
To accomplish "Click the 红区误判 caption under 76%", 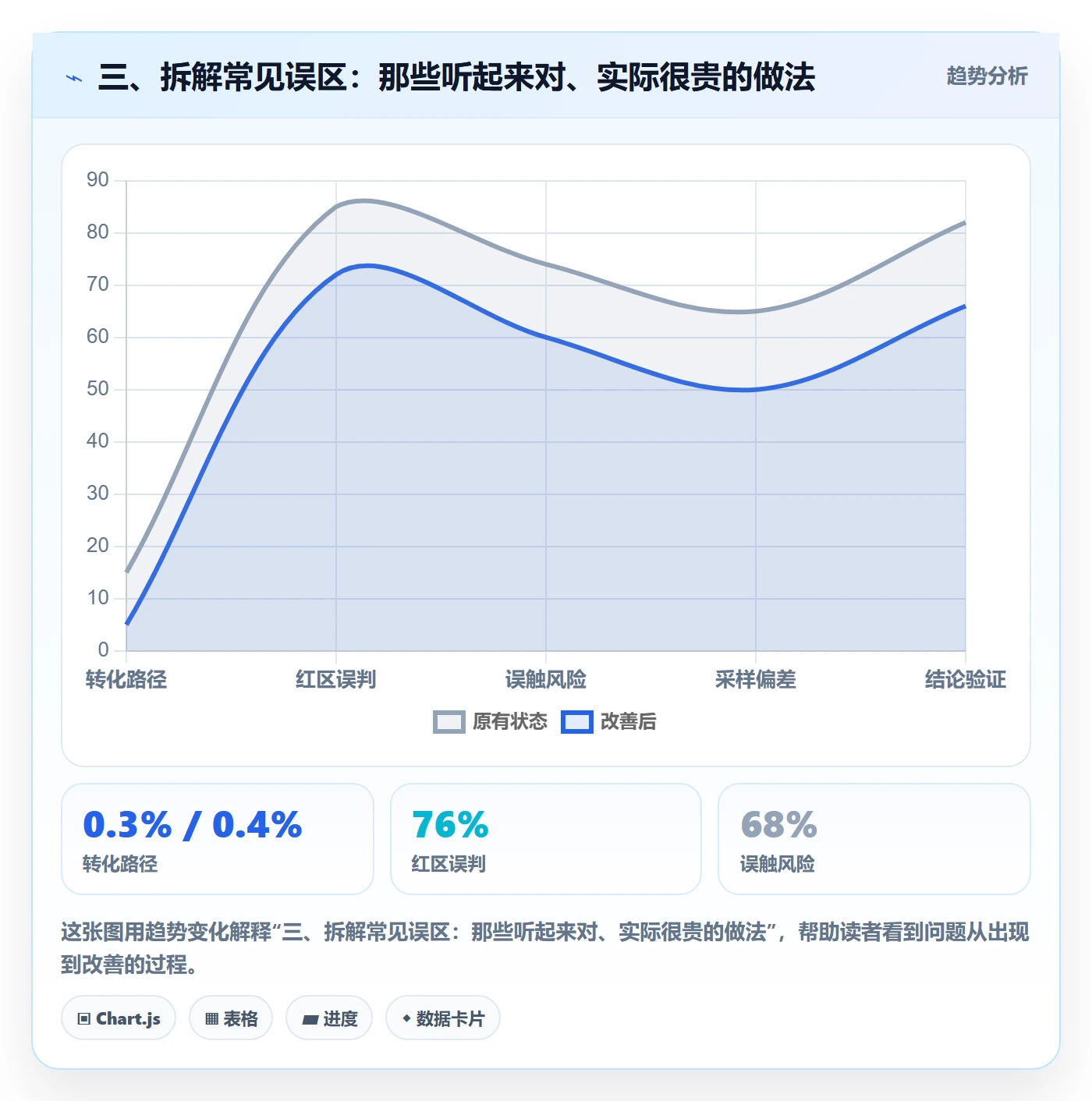I will pyautogui.click(x=448, y=864).
